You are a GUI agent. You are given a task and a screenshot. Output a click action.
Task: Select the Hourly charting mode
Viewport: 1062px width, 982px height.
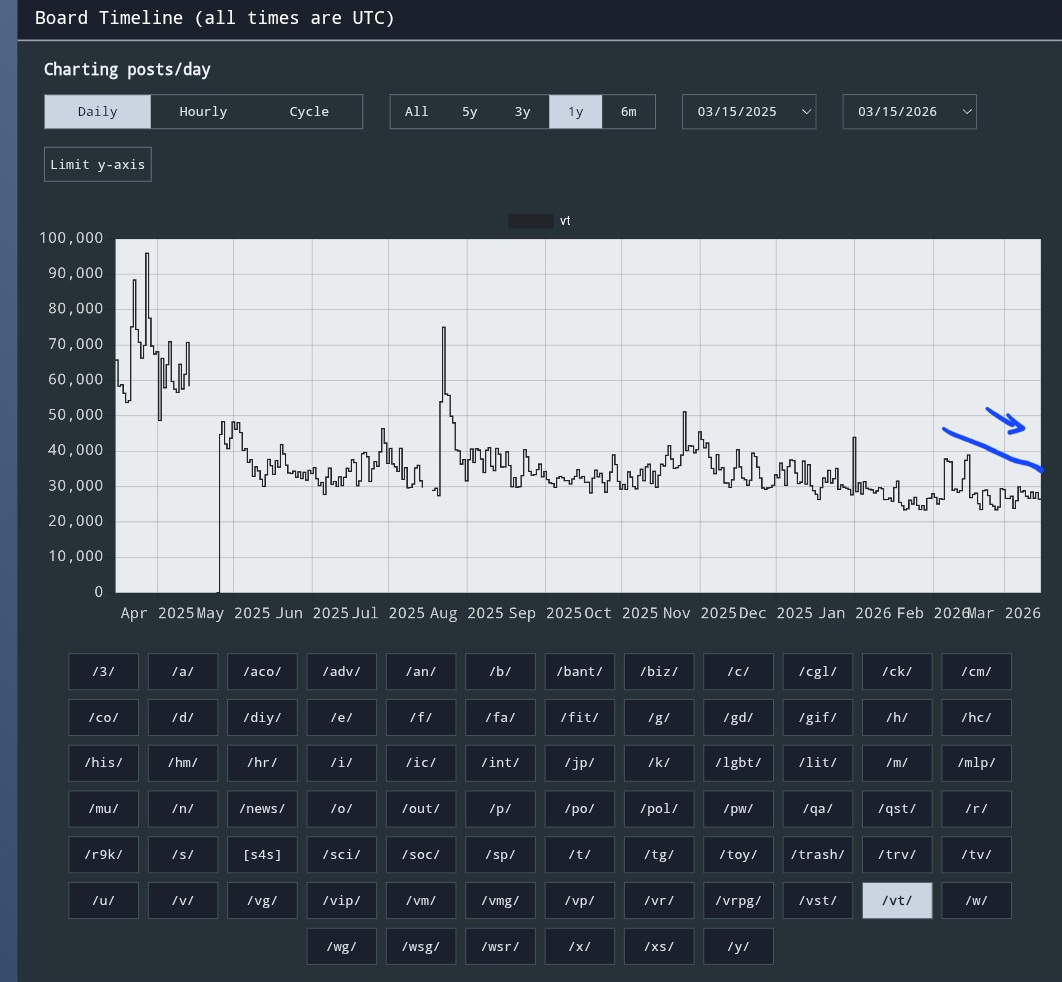click(203, 112)
